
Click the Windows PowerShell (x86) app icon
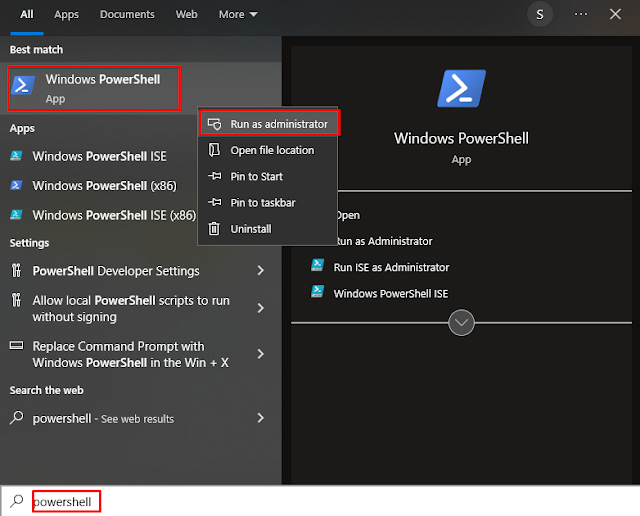click(x=16, y=185)
